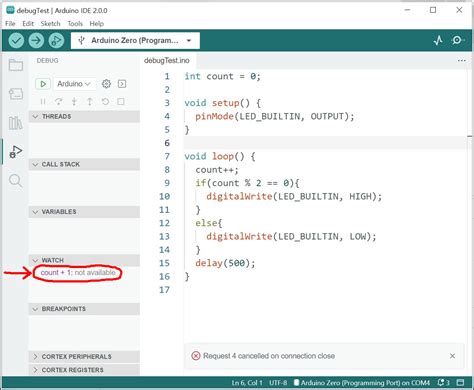
Task: Collapse the WATCH section
Action: point(84,260)
